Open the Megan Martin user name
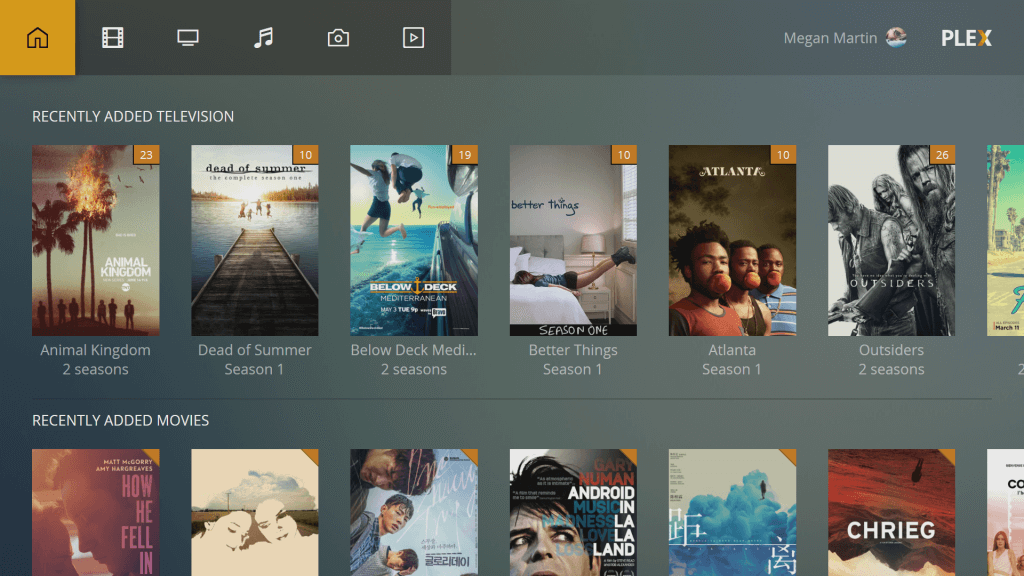Viewport: 1024px width, 576px height. [x=830, y=38]
